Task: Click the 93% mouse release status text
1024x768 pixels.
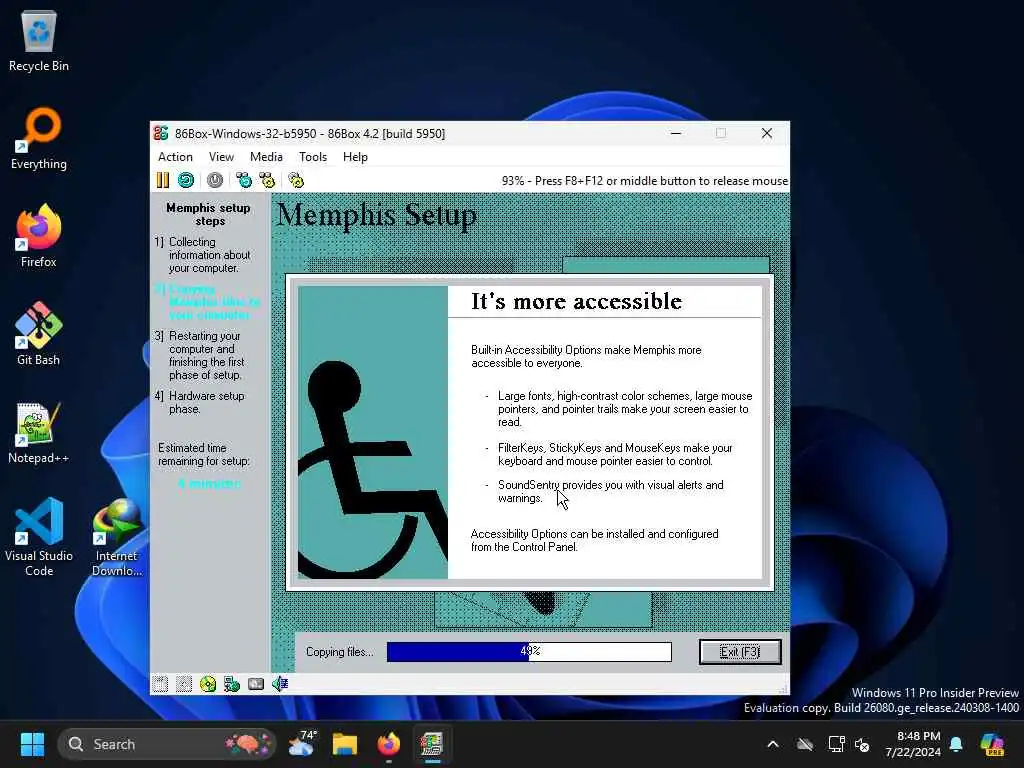Action: [645, 181]
